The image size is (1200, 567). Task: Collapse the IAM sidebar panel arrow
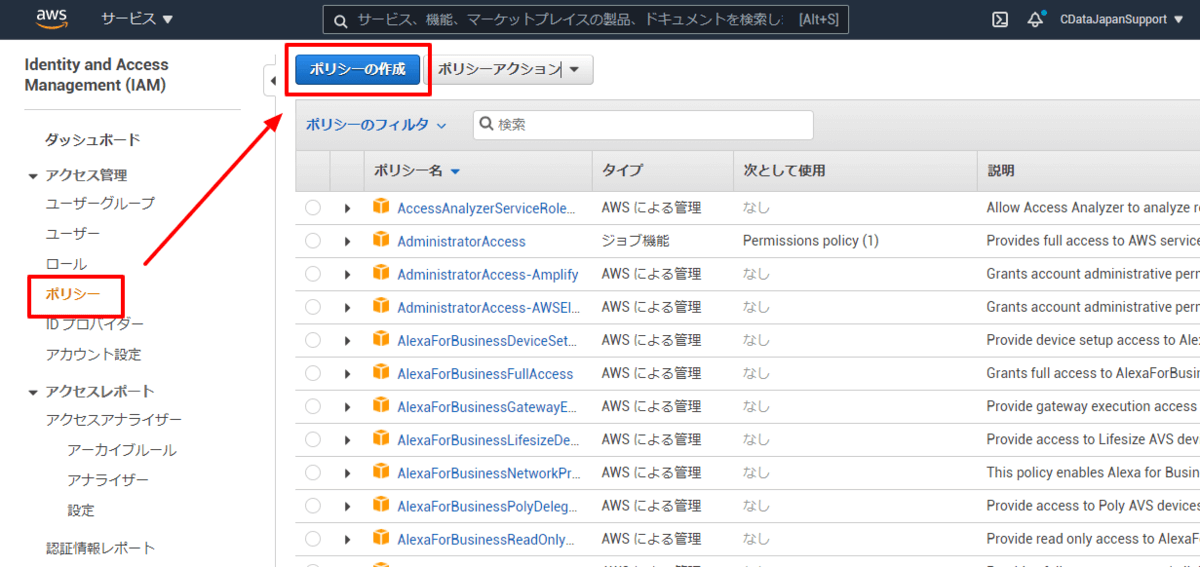click(x=271, y=81)
